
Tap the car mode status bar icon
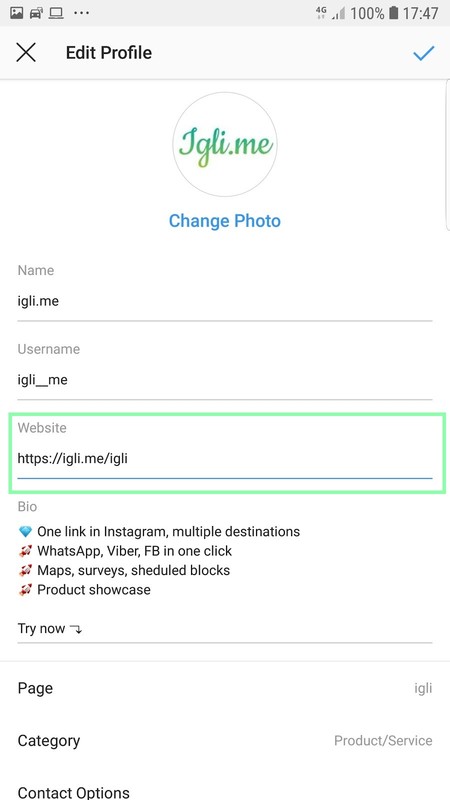(x=36, y=13)
